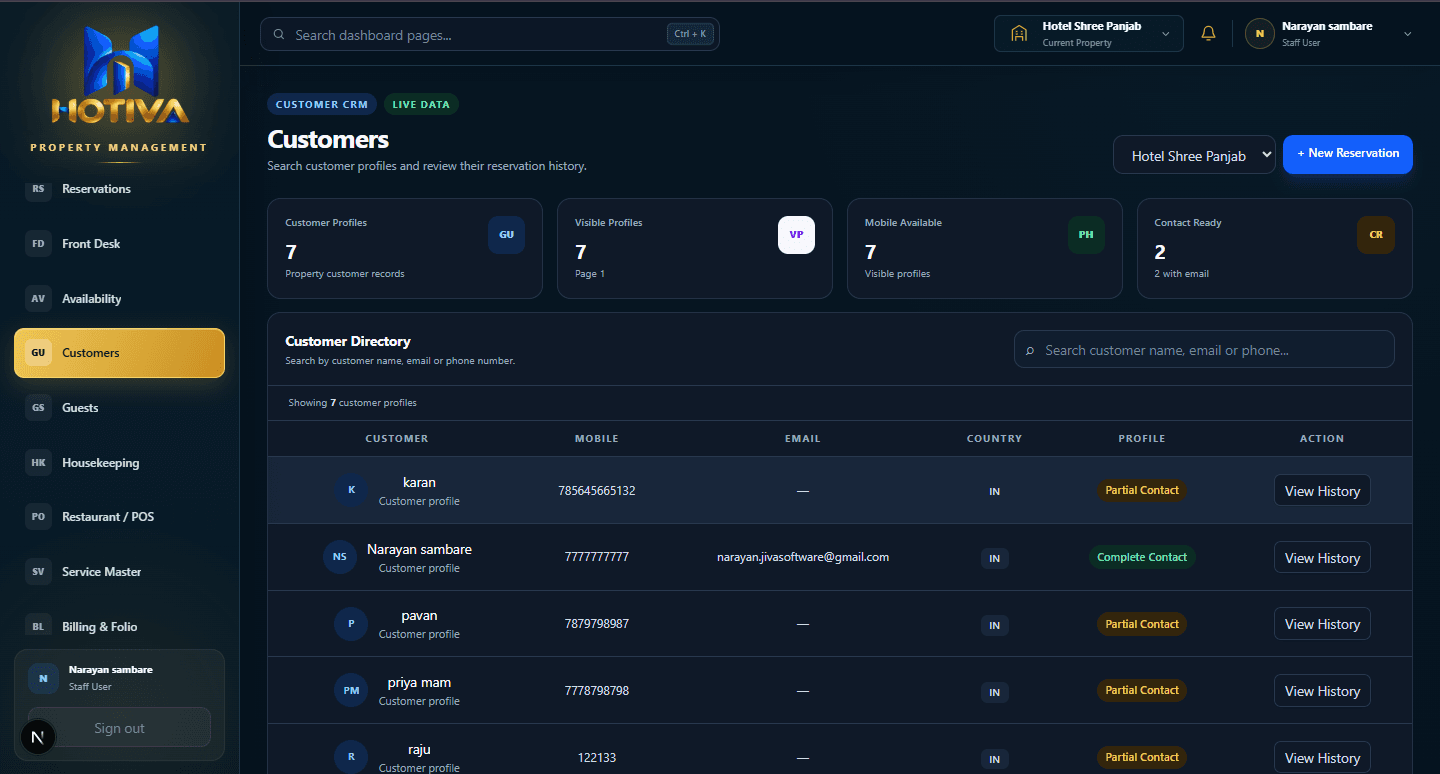Click the notifications bell icon
1440x774 pixels.
click(x=1208, y=34)
